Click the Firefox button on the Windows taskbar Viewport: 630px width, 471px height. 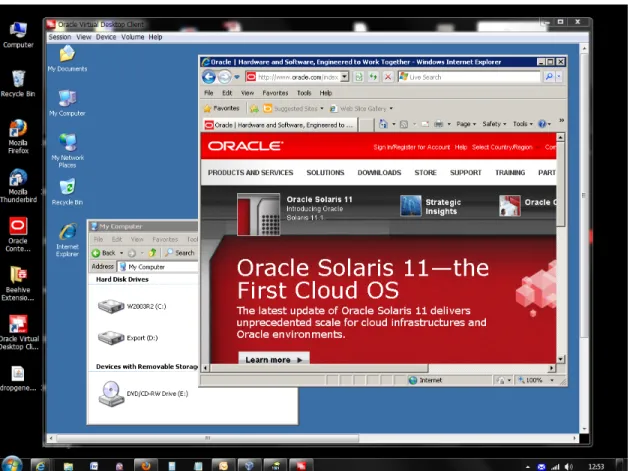pyautogui.click(x=145, y=465)
